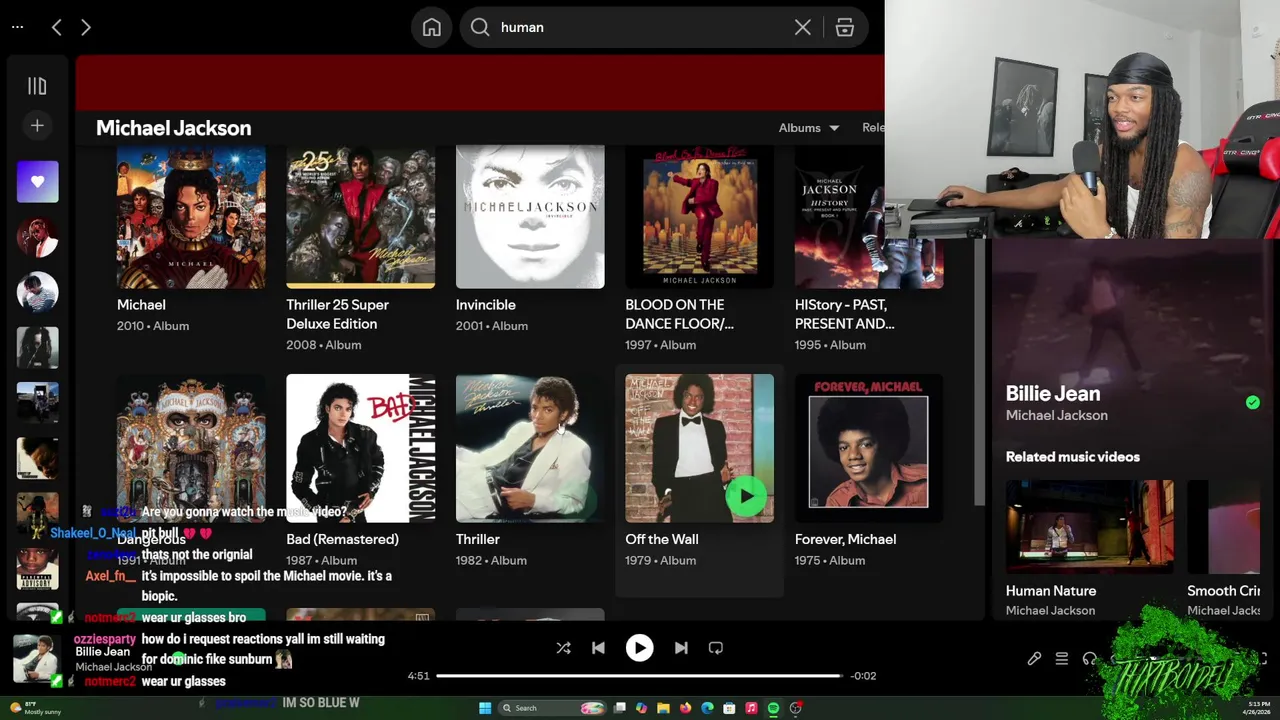
Task: Click the "Forever, Michael" title link
Action: [x=845, y=539]
